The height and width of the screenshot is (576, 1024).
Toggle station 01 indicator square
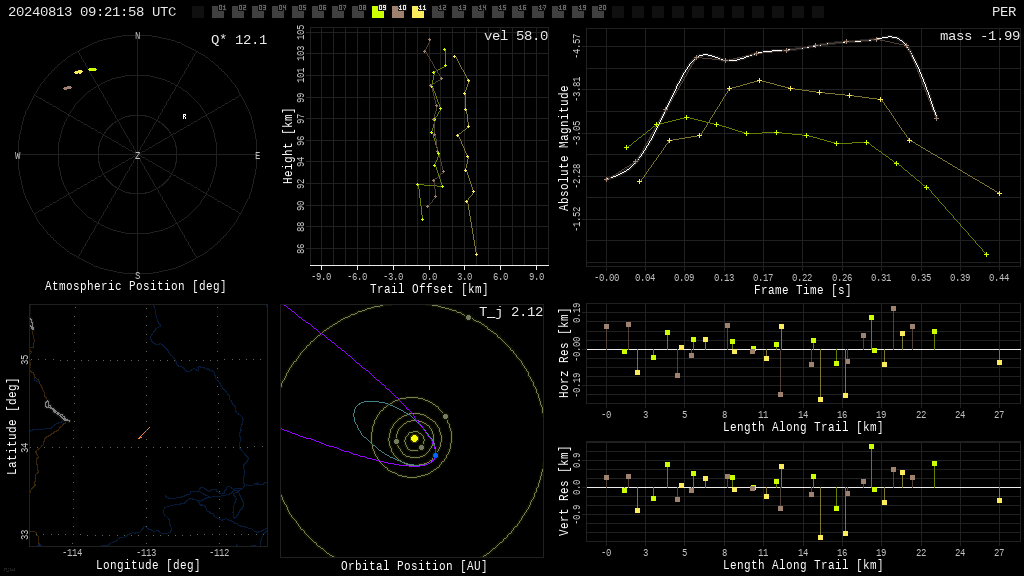pos(218,12)
